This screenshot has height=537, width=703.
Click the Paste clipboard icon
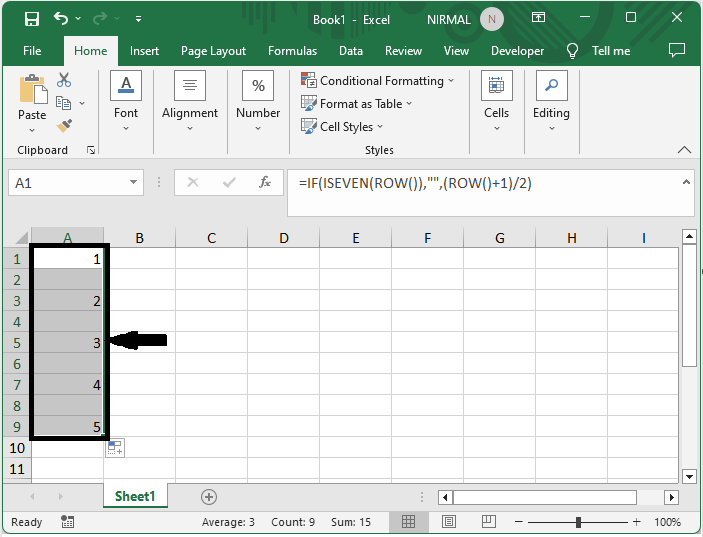pyautogui.click(x=33, y=89)
